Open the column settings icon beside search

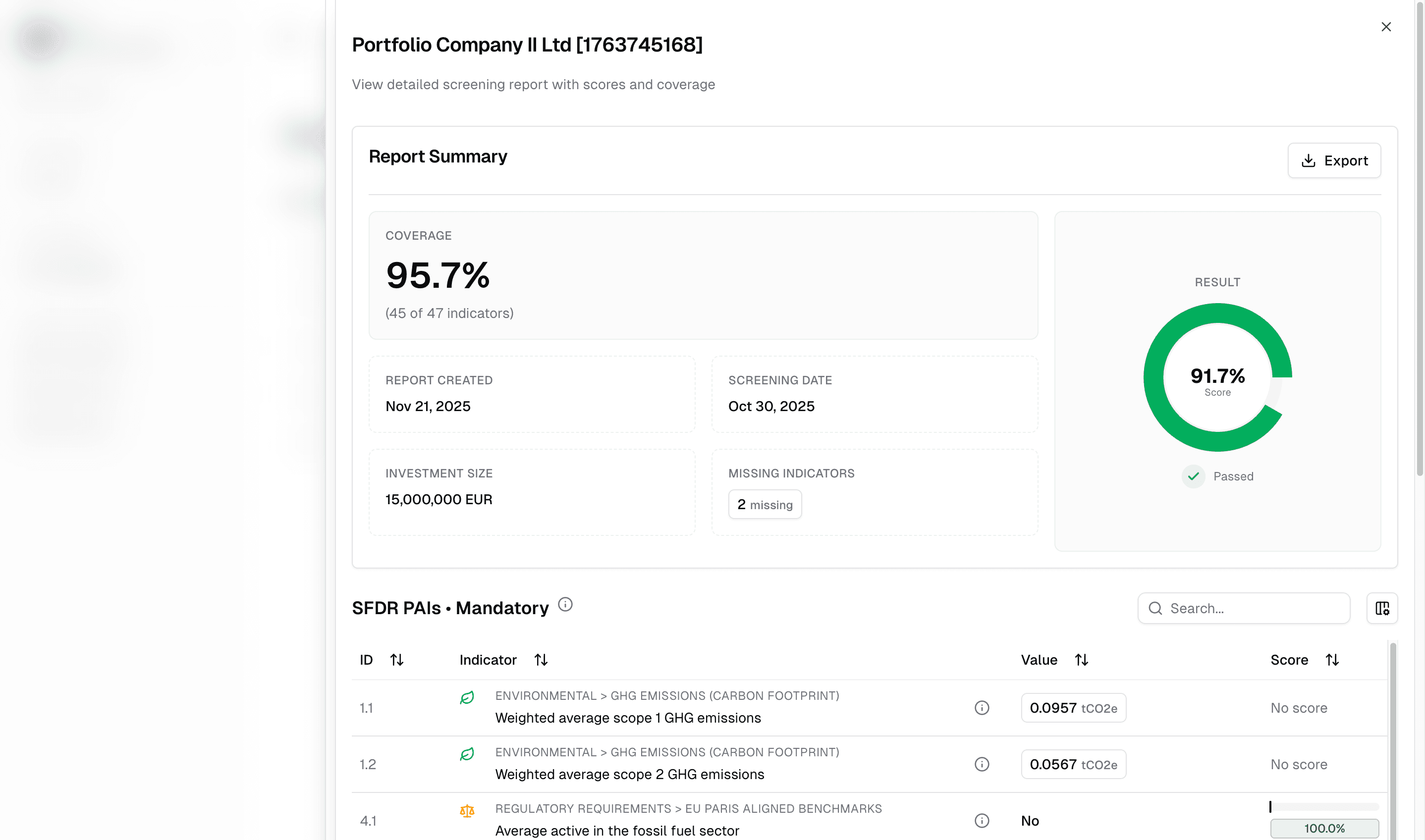coord(1382,608)
